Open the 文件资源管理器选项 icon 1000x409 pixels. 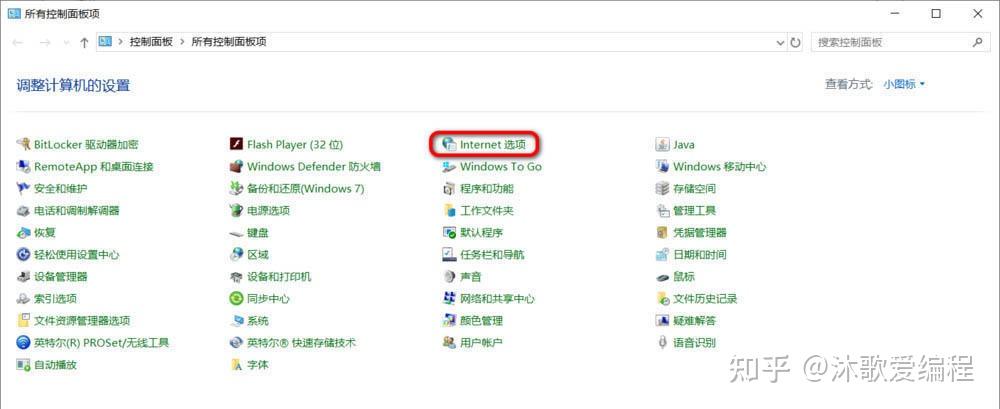point(24,320)
